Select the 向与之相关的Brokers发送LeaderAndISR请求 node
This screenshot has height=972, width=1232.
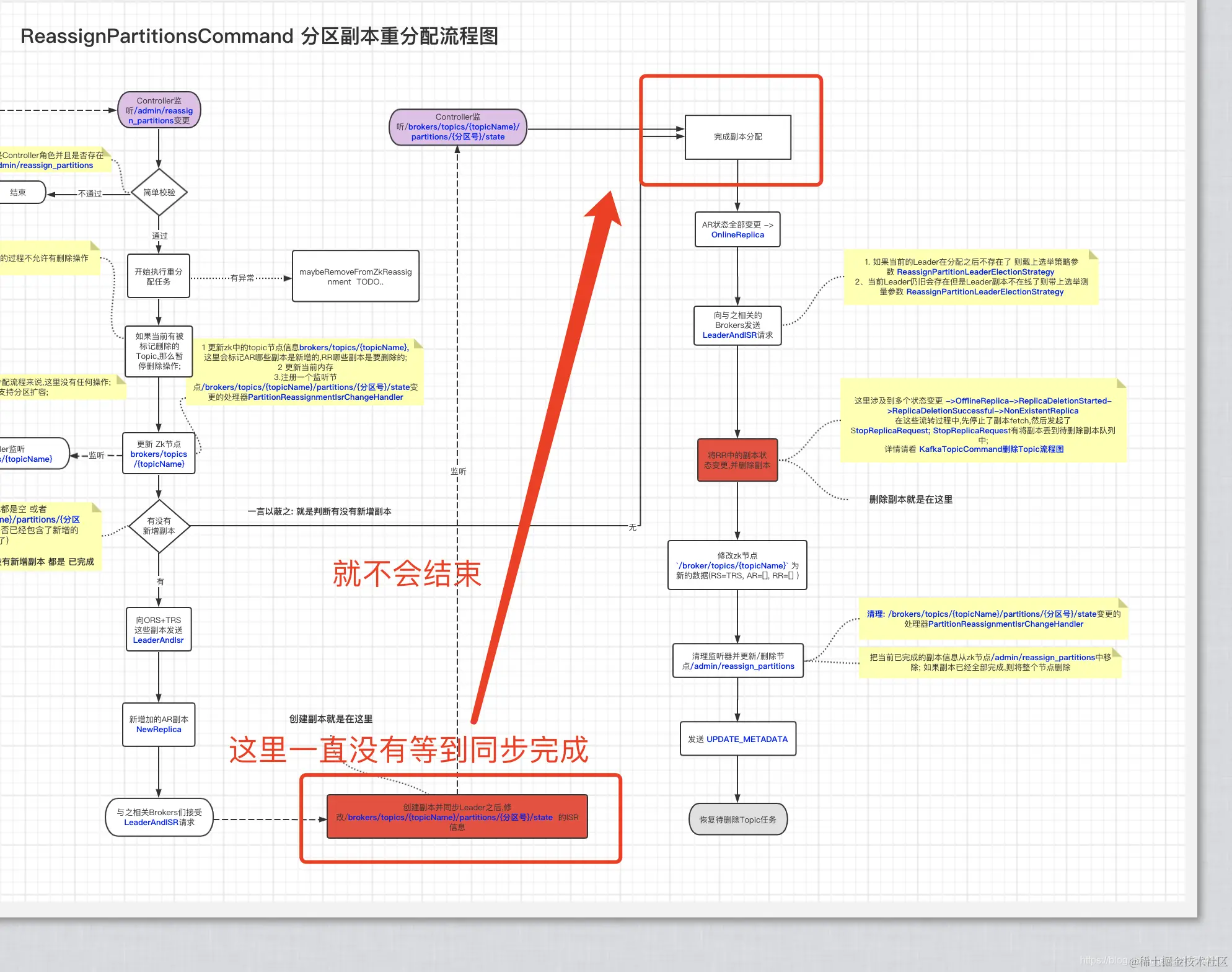coord(737,325)
